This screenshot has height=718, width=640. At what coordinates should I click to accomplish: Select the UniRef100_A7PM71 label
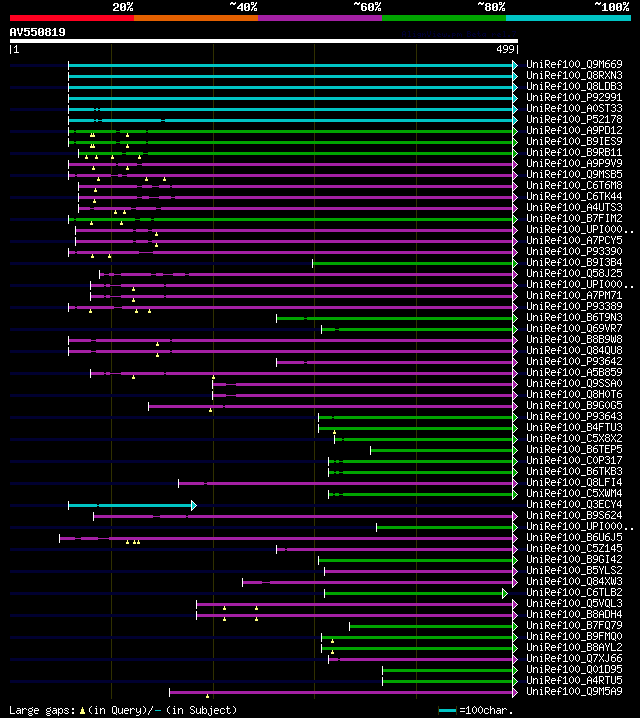574,295
